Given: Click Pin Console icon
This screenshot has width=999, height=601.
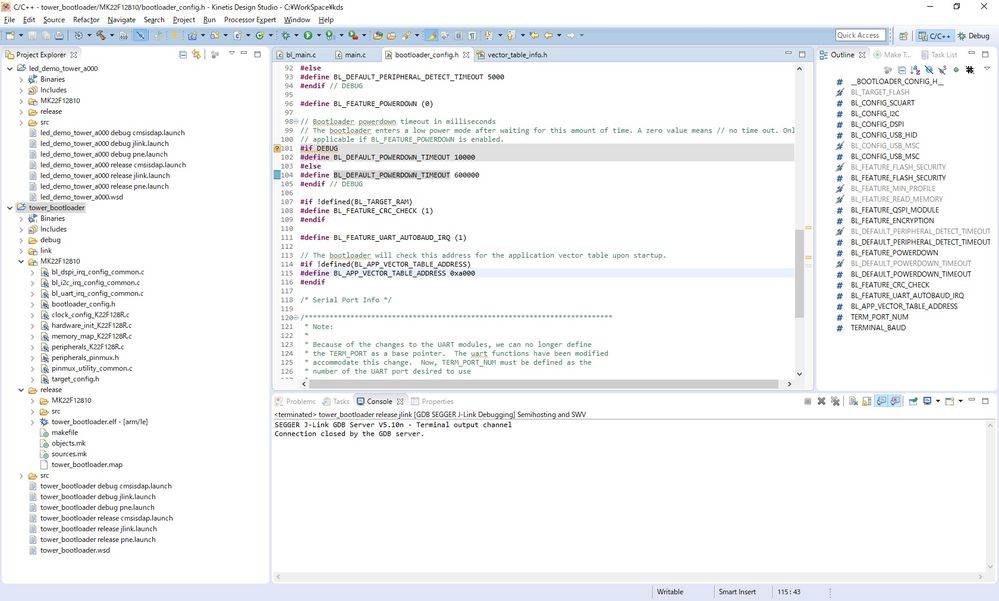Looking at the screenshot, I should click(x=913, y=401).
